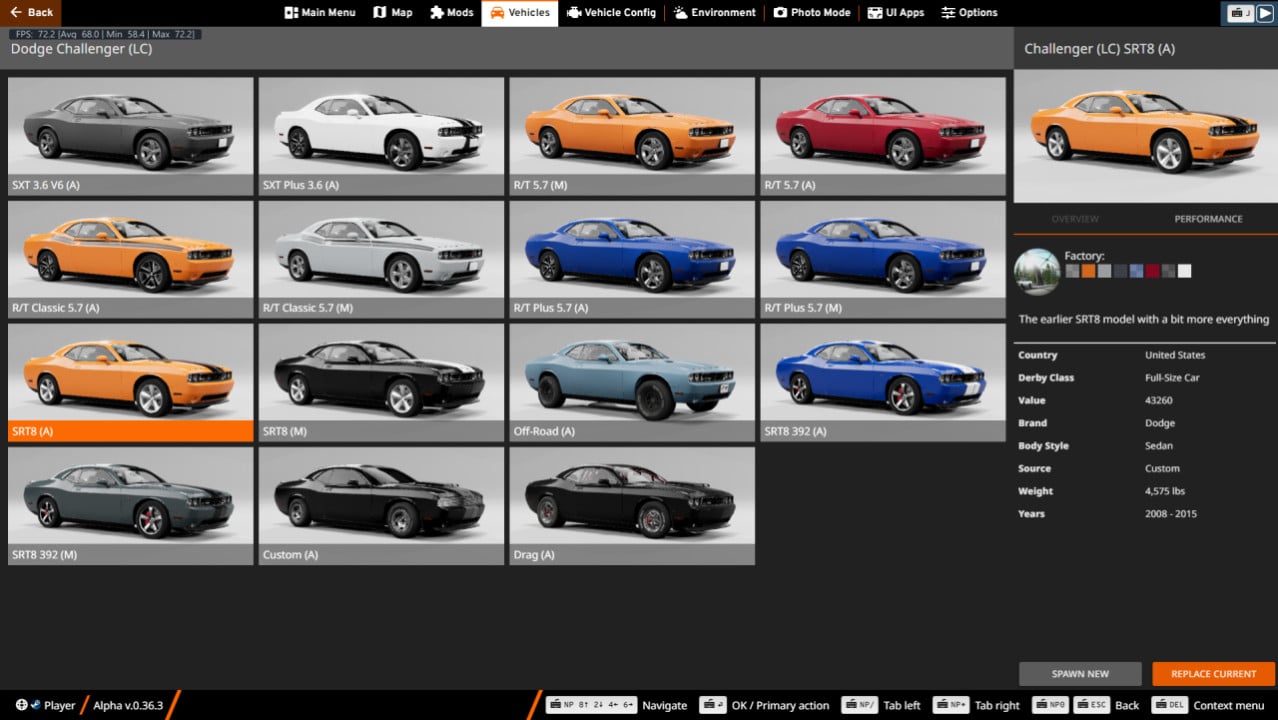Select the highlighted SRT8 (A) card
The image size is (1278, 720).
[130, 382]
